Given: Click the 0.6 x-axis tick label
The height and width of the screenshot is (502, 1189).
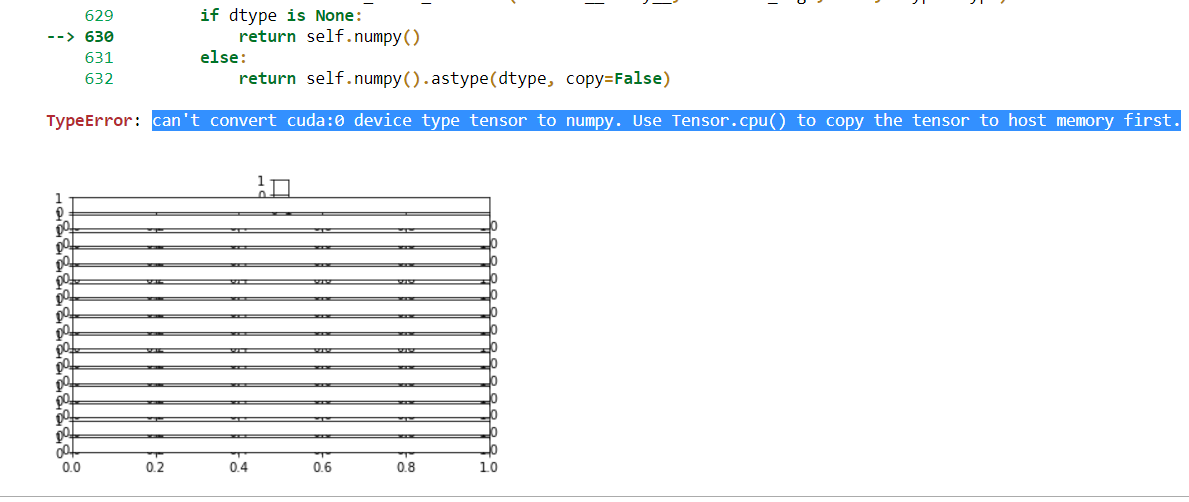Looking at the screenshot, I should pyautogui.click(x=322, y=467).
